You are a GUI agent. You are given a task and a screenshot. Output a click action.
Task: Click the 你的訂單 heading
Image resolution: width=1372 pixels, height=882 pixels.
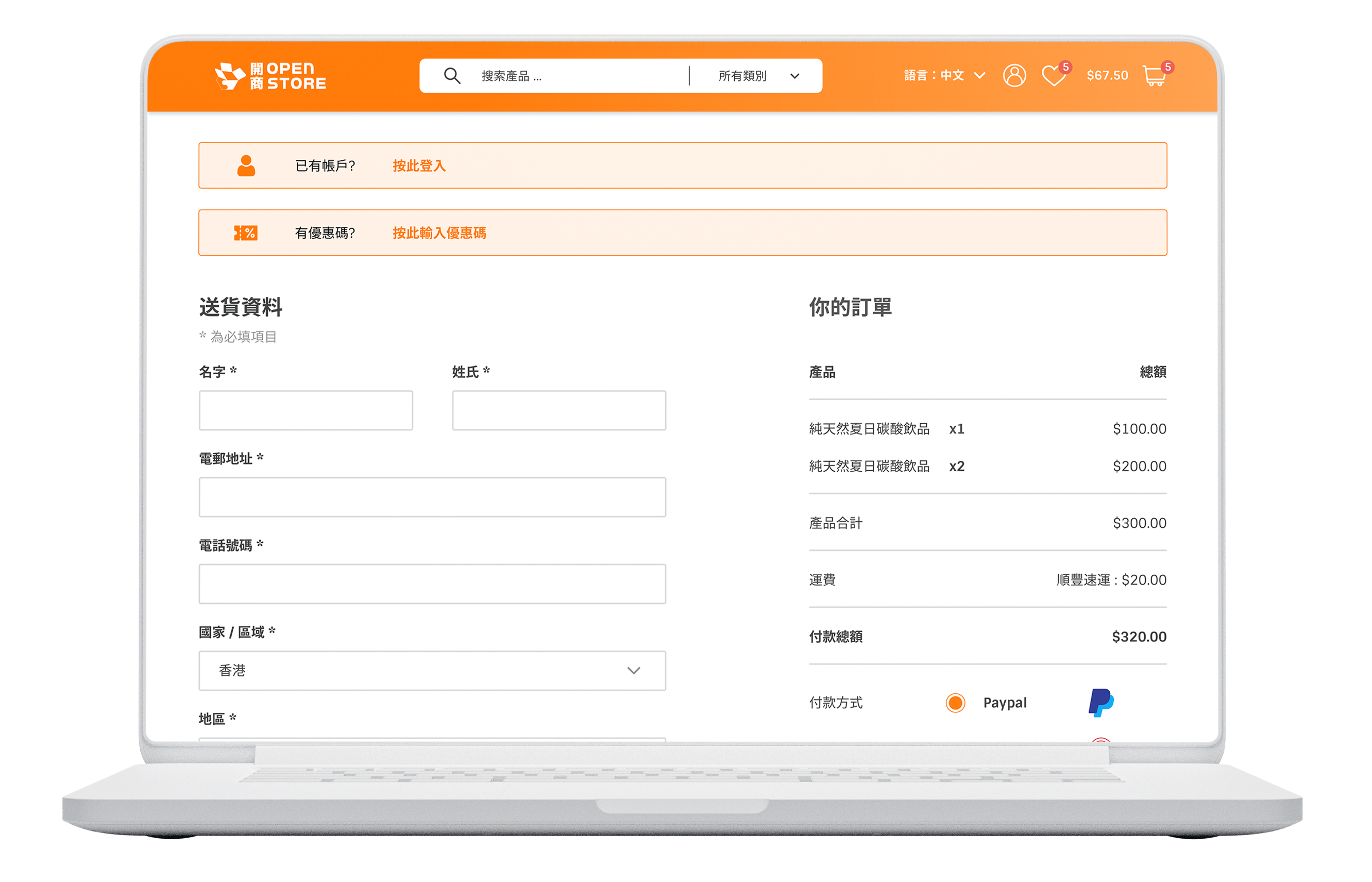(850, 307)
